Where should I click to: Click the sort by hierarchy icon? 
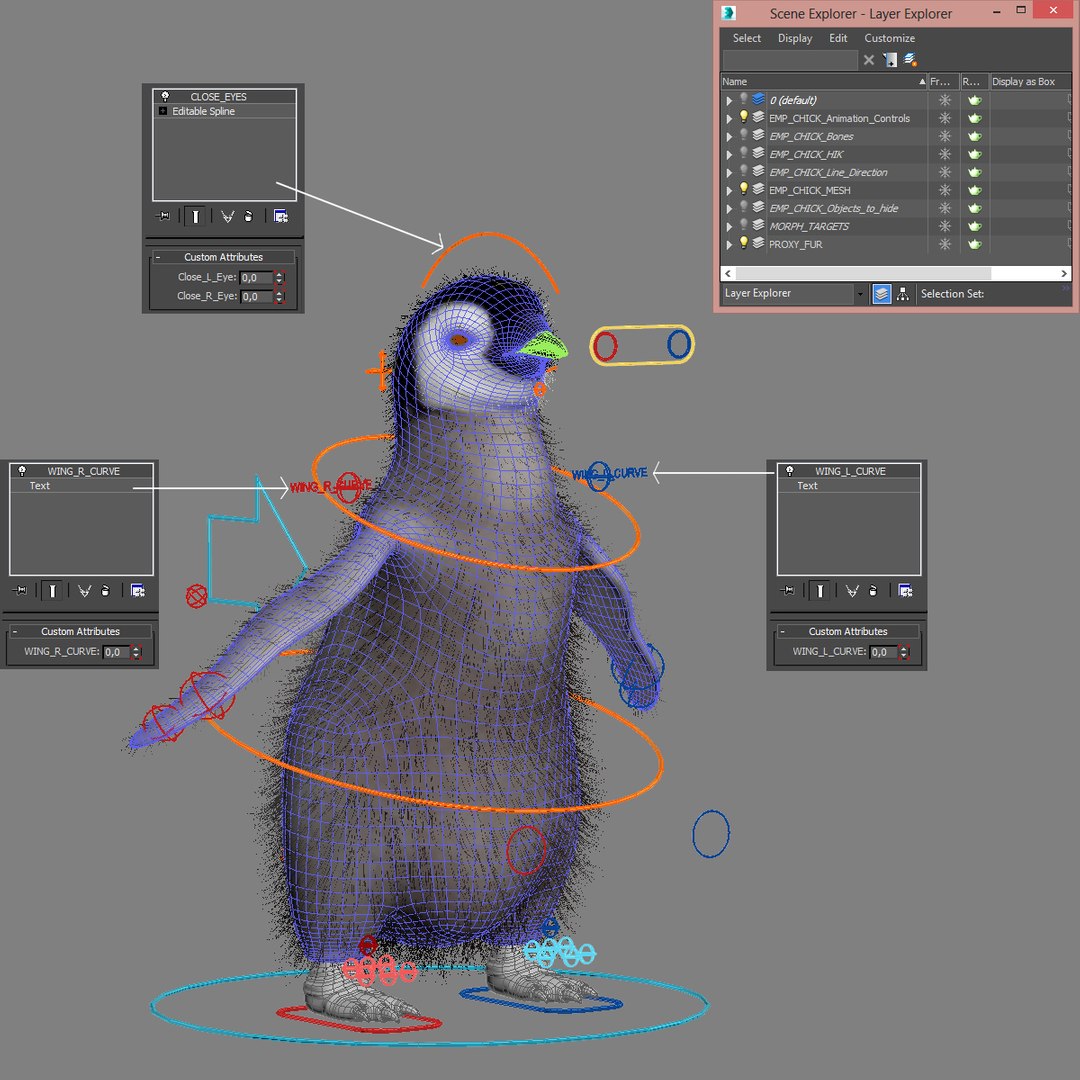pyautogui.click(x=902, y=294)
